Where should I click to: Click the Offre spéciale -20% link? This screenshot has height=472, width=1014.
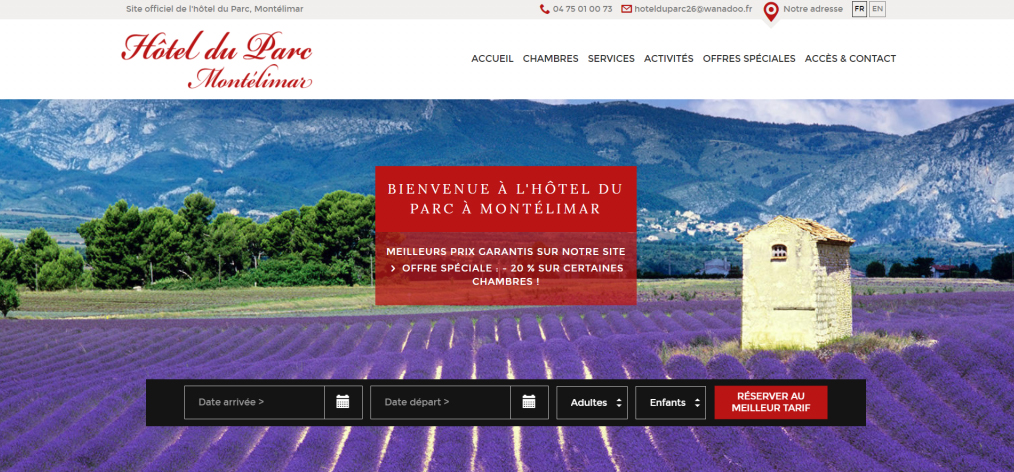(506, 275)
